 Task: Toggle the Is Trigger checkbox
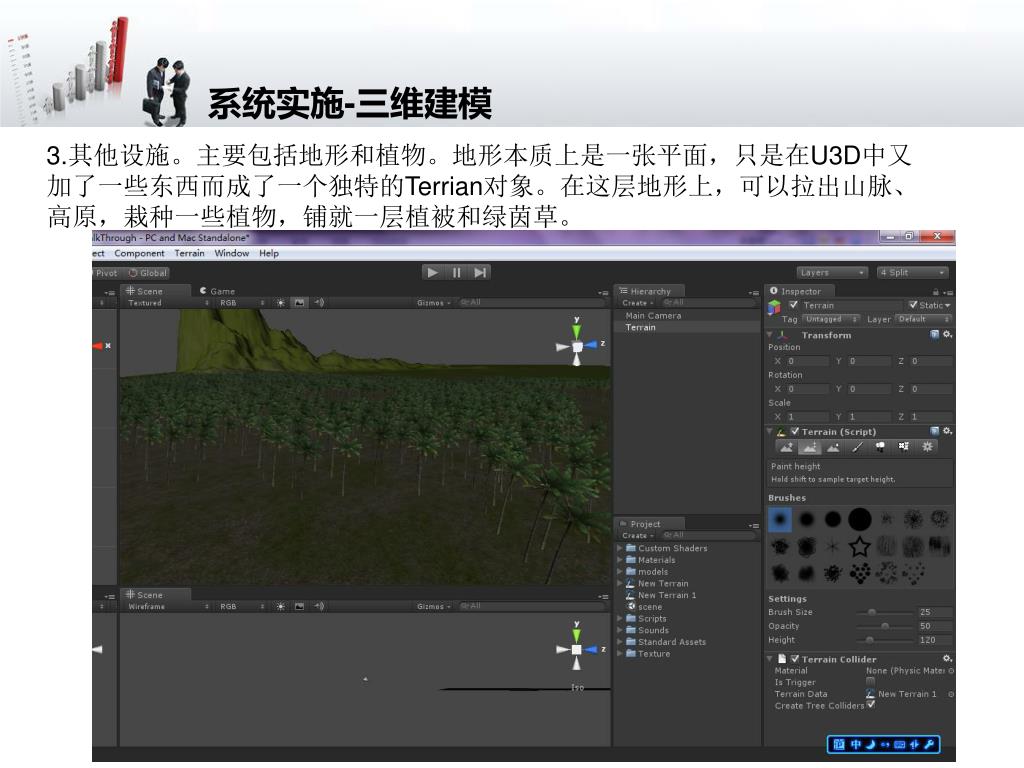870,682
